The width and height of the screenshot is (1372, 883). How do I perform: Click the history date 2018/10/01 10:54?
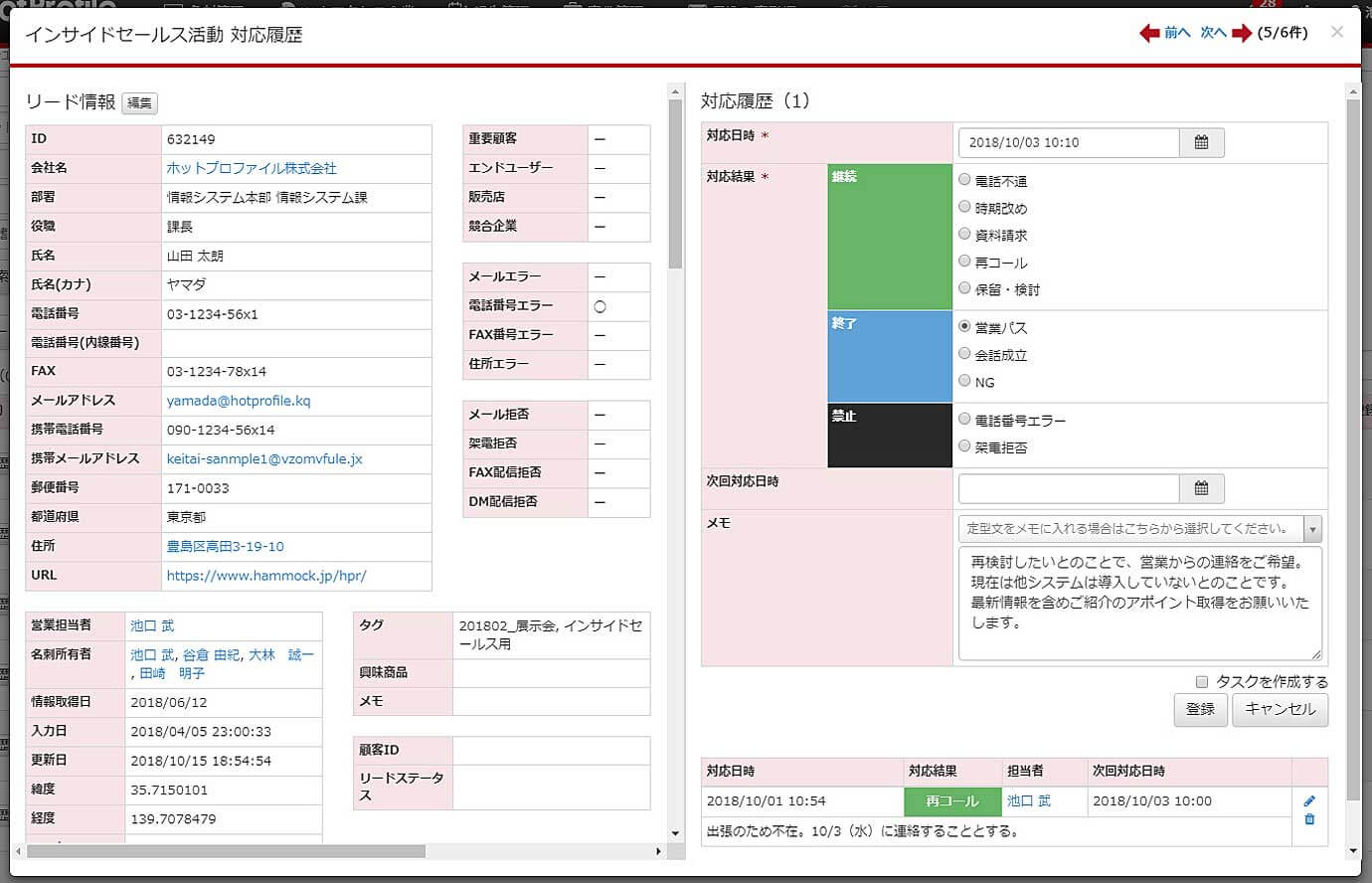click(x=767, y=800)
